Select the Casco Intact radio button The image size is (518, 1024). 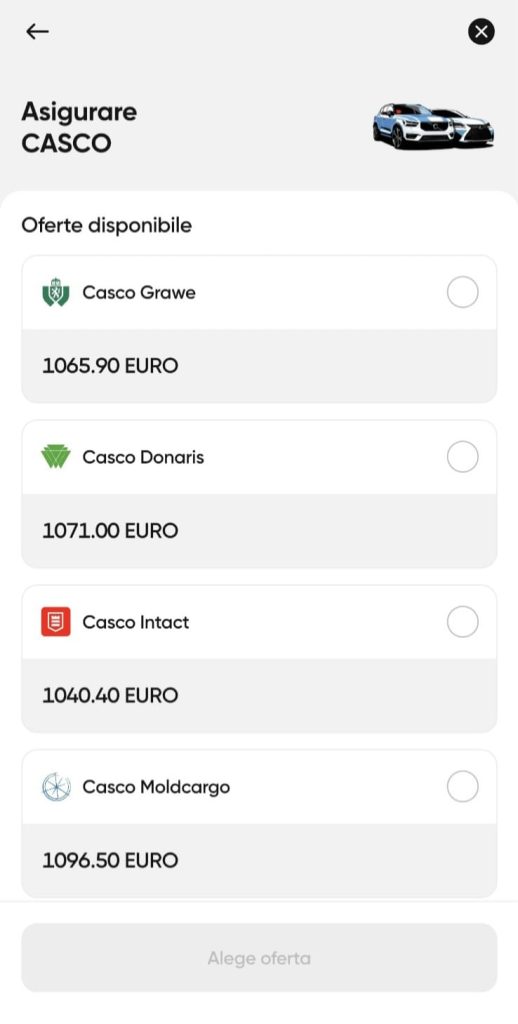462,622
